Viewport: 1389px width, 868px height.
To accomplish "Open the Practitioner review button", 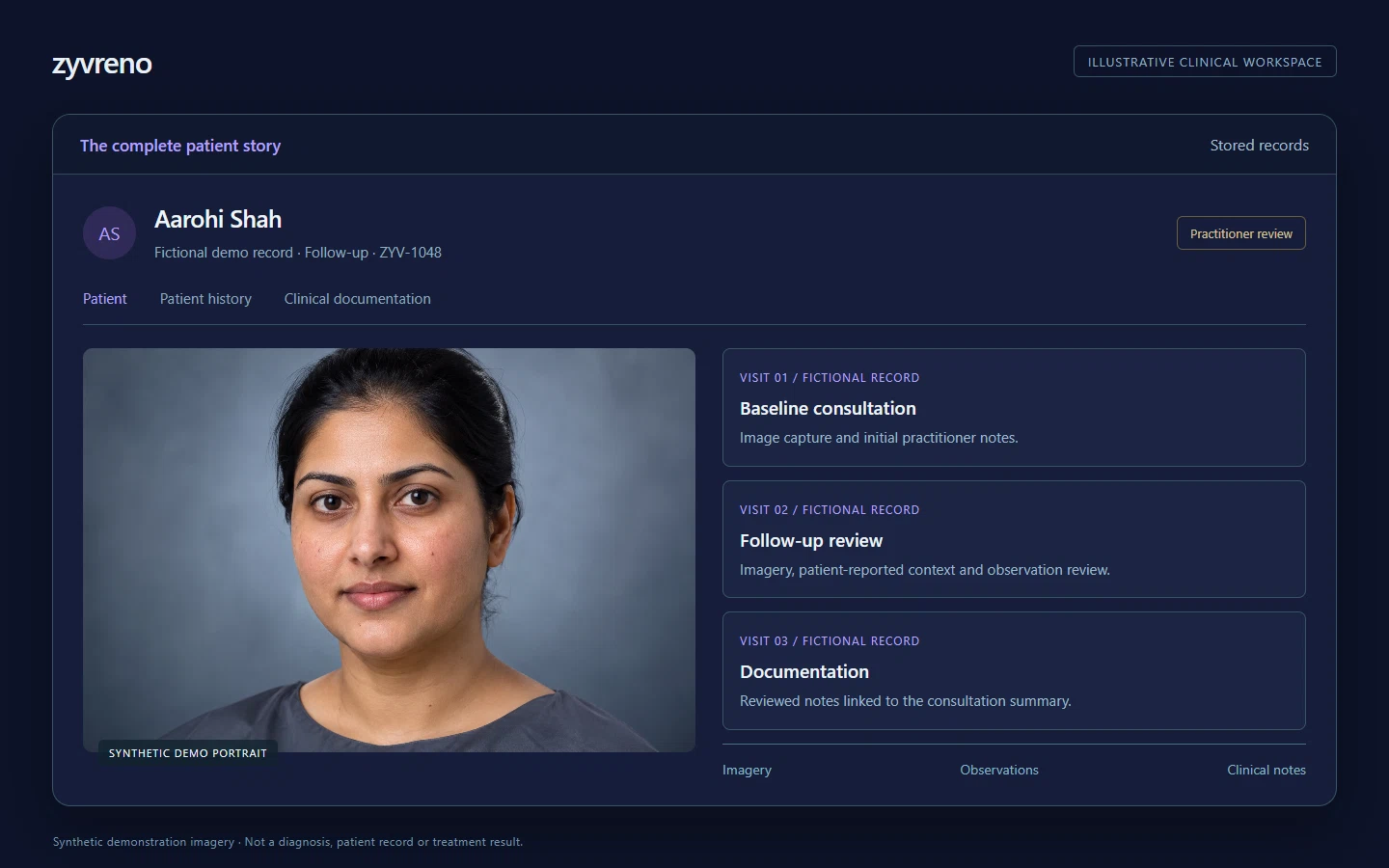I will click(x=1240, y=233).
